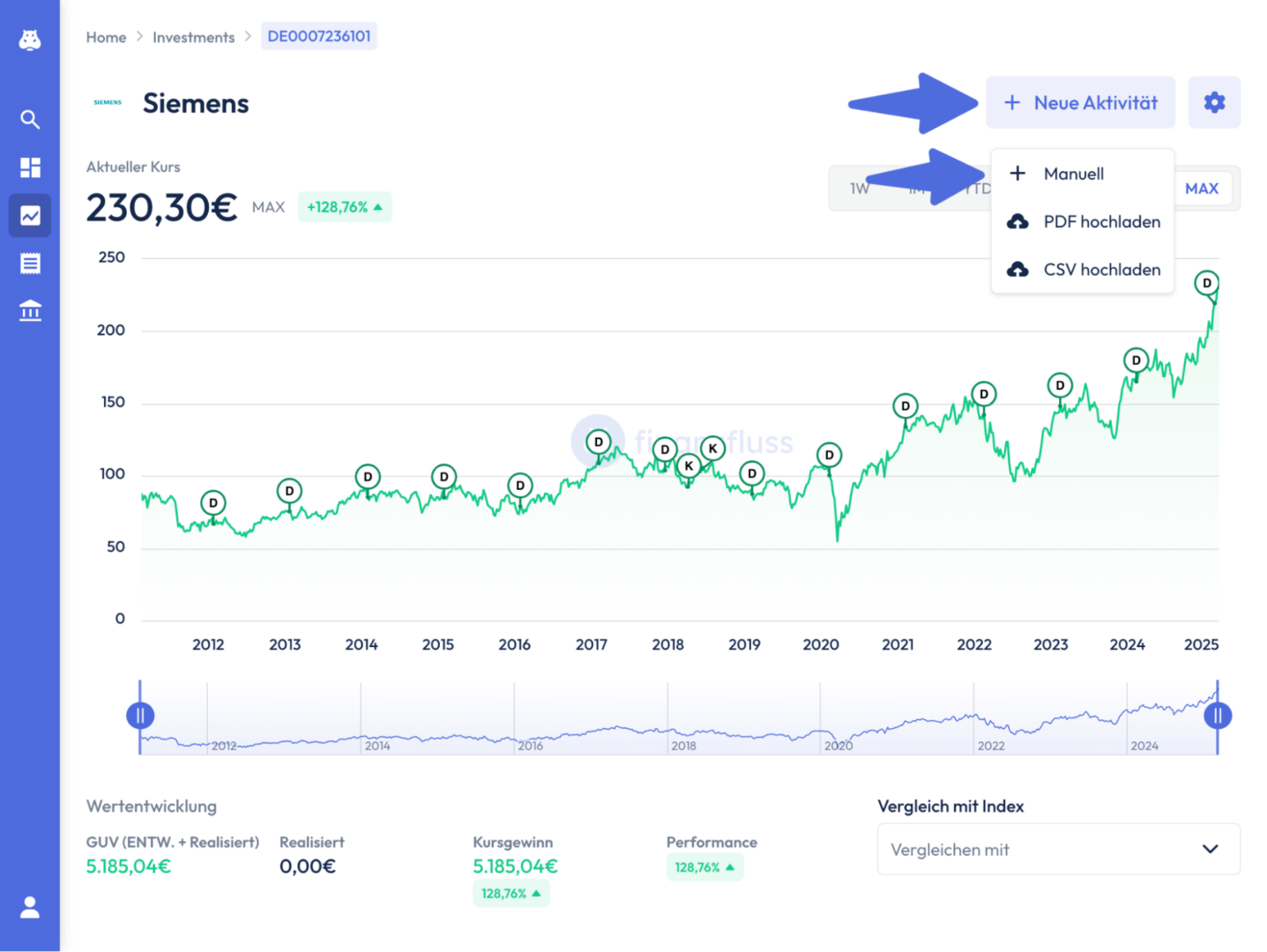The width and height of the screenshot is (1267, 952).
Task: Click the Neue Aktivität button
Action: tap(1080, 102)
